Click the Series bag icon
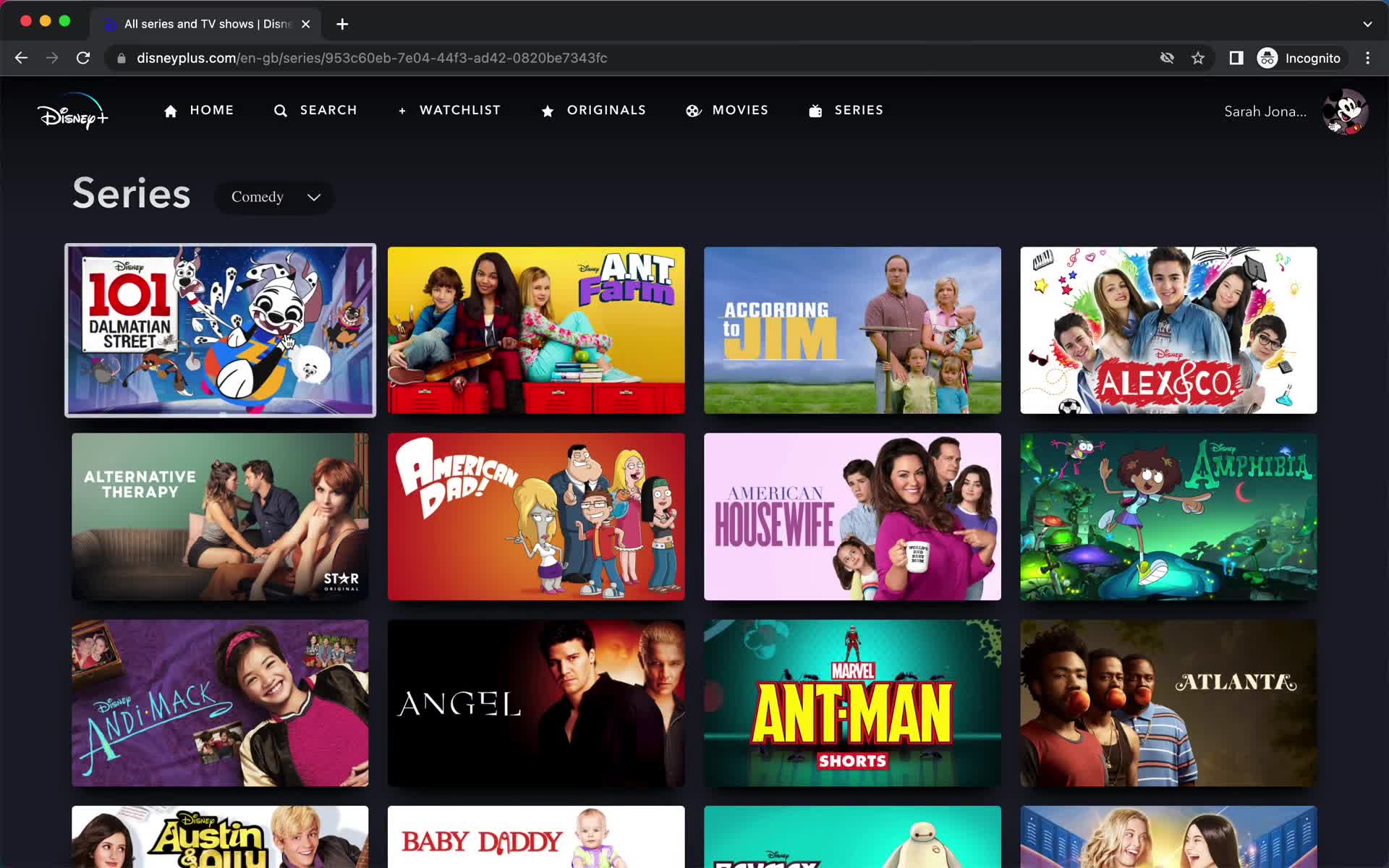 click(x=818, y=111)
